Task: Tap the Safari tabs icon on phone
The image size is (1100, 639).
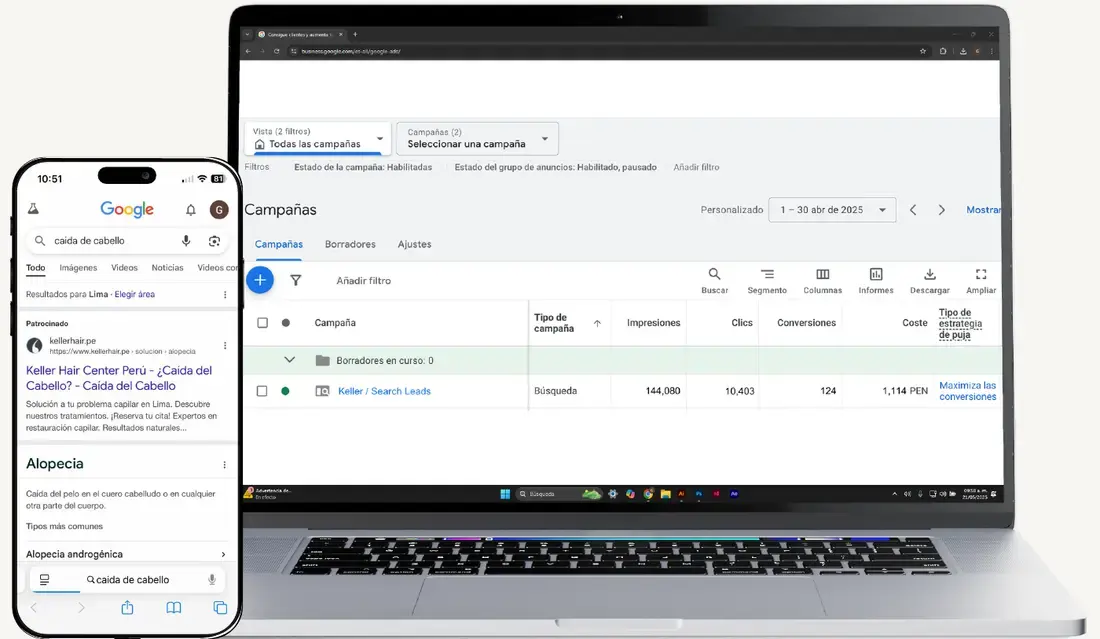Action: (220, 607)
